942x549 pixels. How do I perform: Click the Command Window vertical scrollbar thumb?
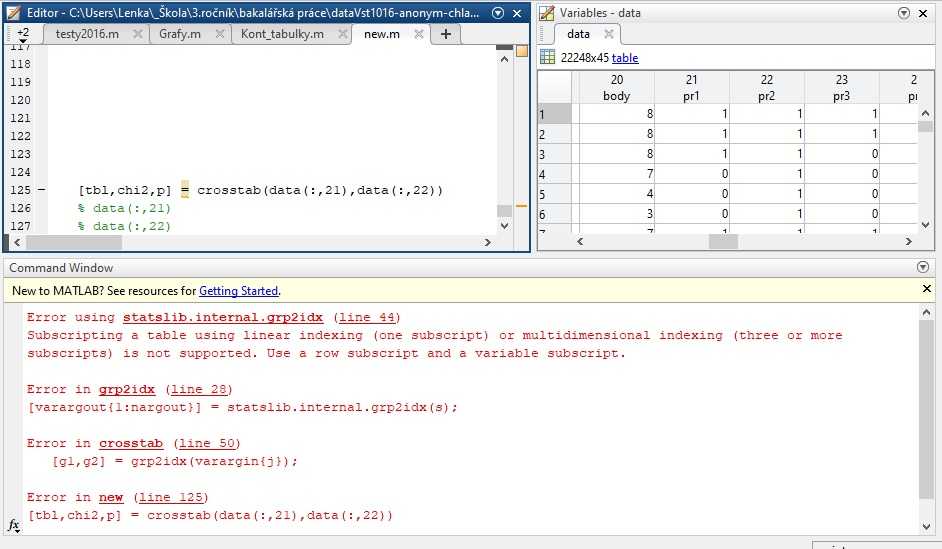[x=926, y=410]
